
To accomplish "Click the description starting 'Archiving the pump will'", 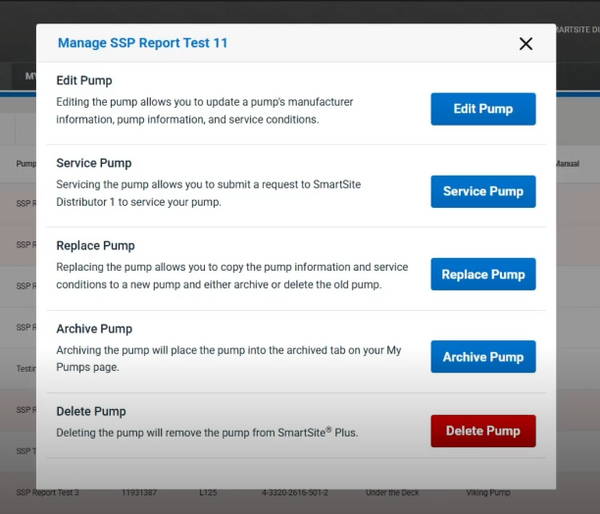I will point(228,359).
